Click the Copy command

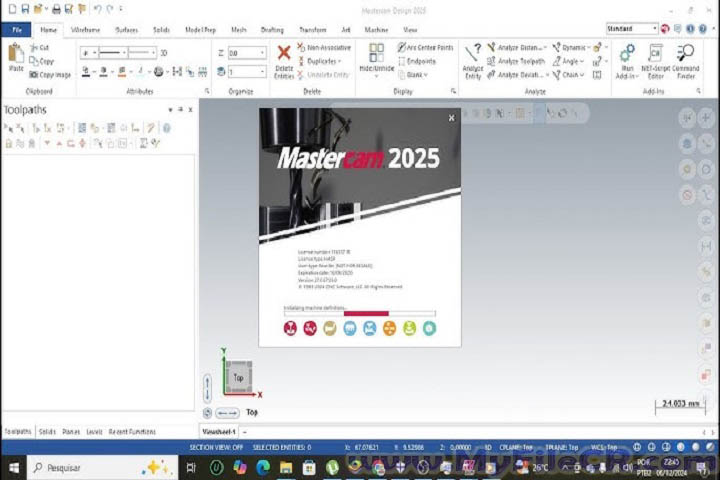point(42,61)
